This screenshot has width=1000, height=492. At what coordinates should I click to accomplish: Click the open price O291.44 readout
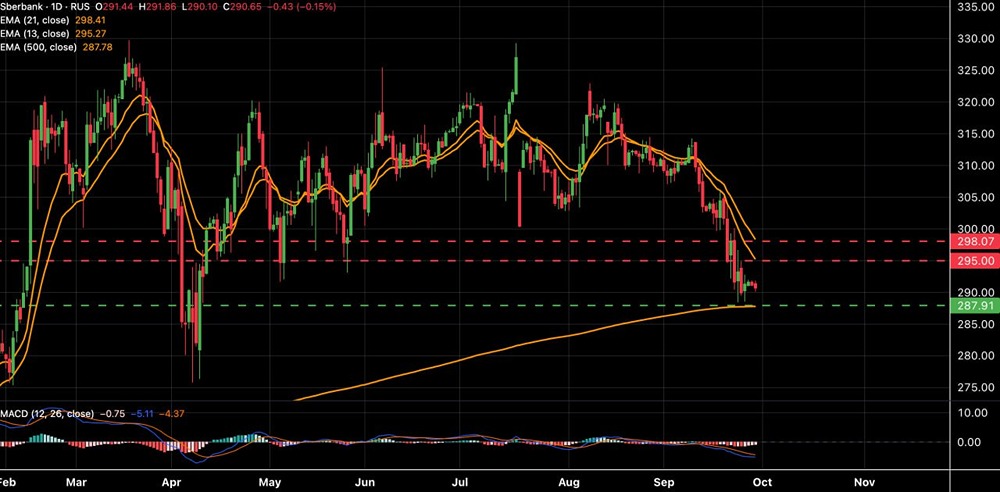(115, 6)
